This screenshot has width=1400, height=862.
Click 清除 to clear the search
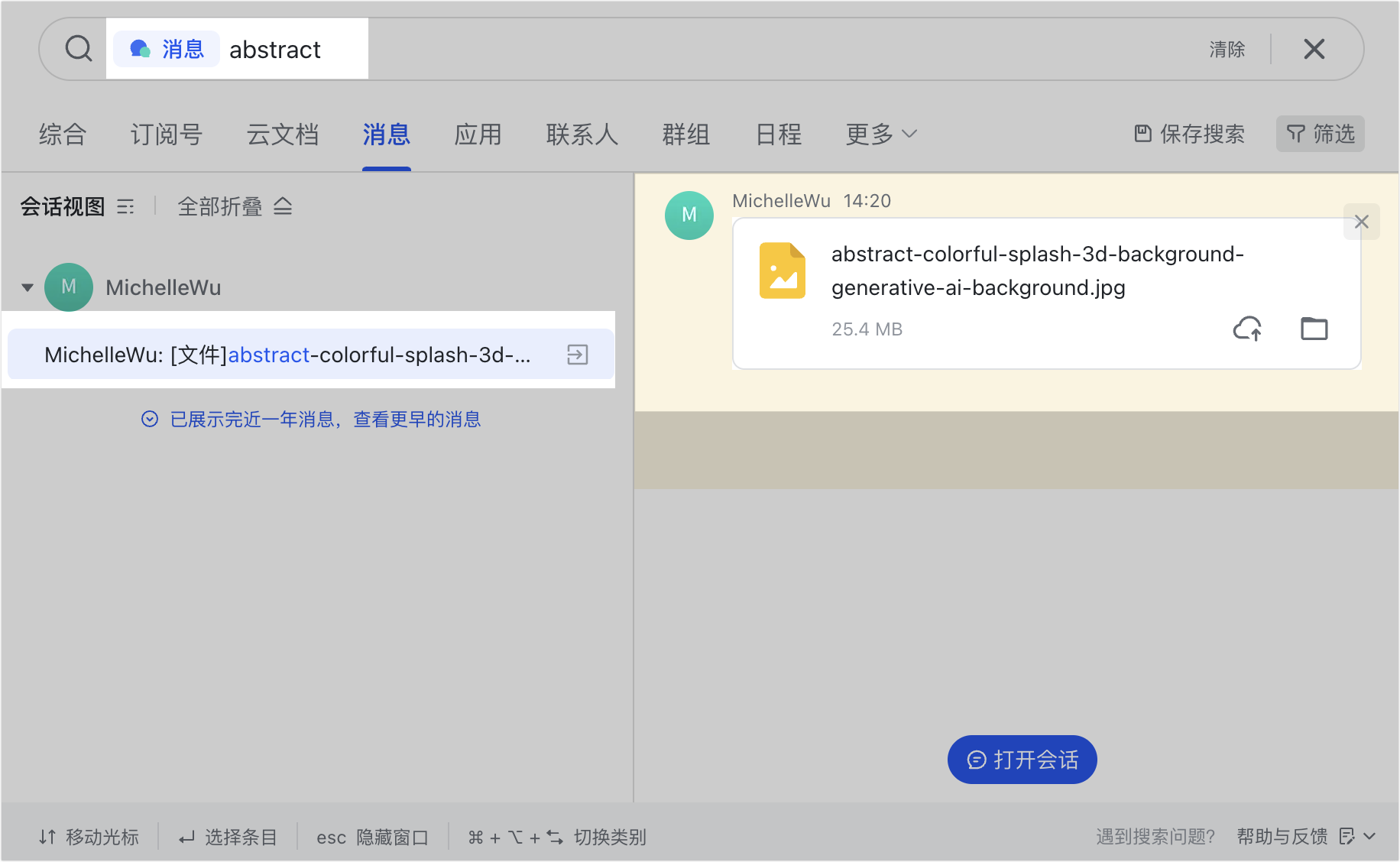(x=1226, y=48)
